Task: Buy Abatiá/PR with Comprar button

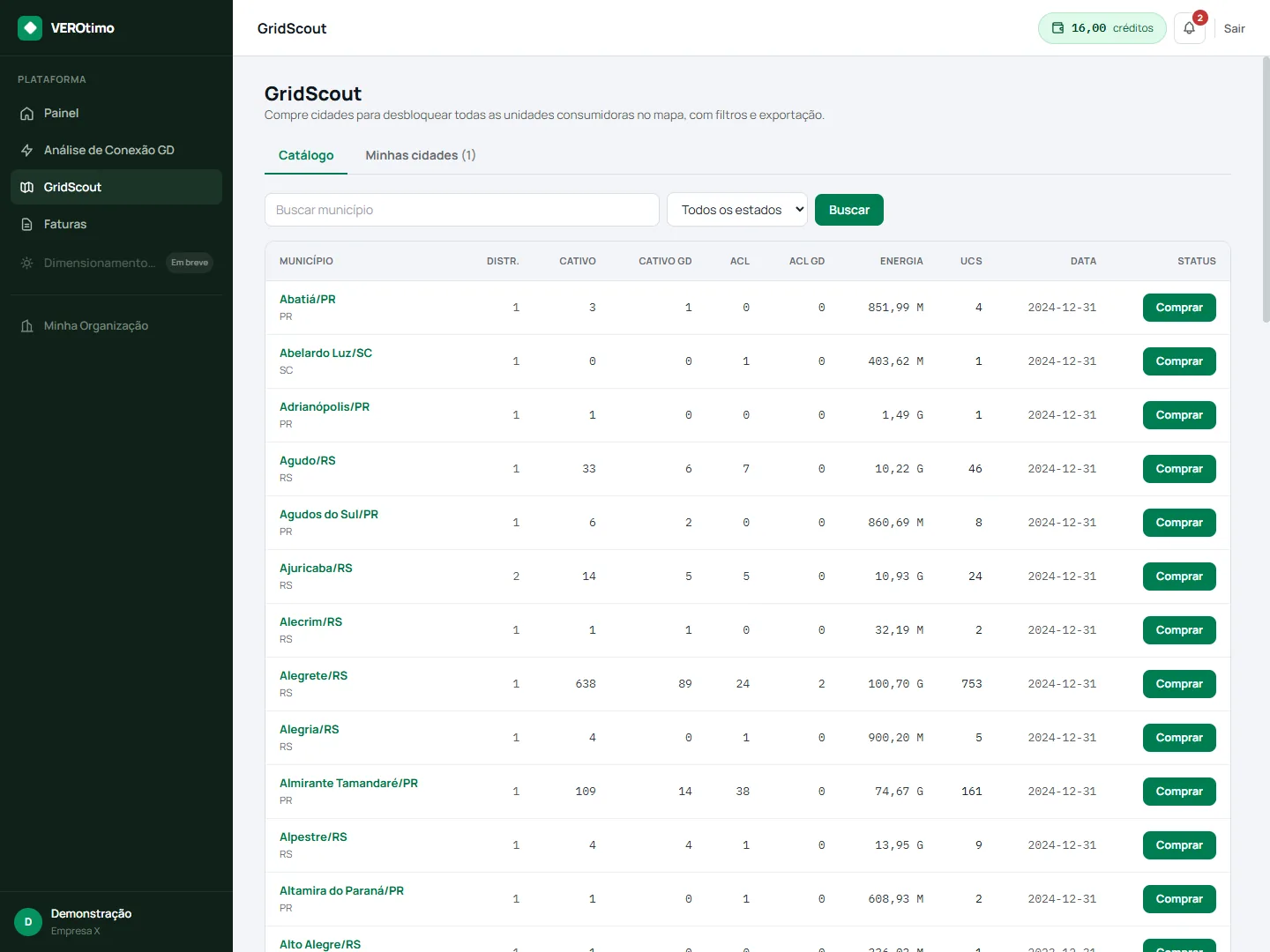Action: [x=1179, y=308]
